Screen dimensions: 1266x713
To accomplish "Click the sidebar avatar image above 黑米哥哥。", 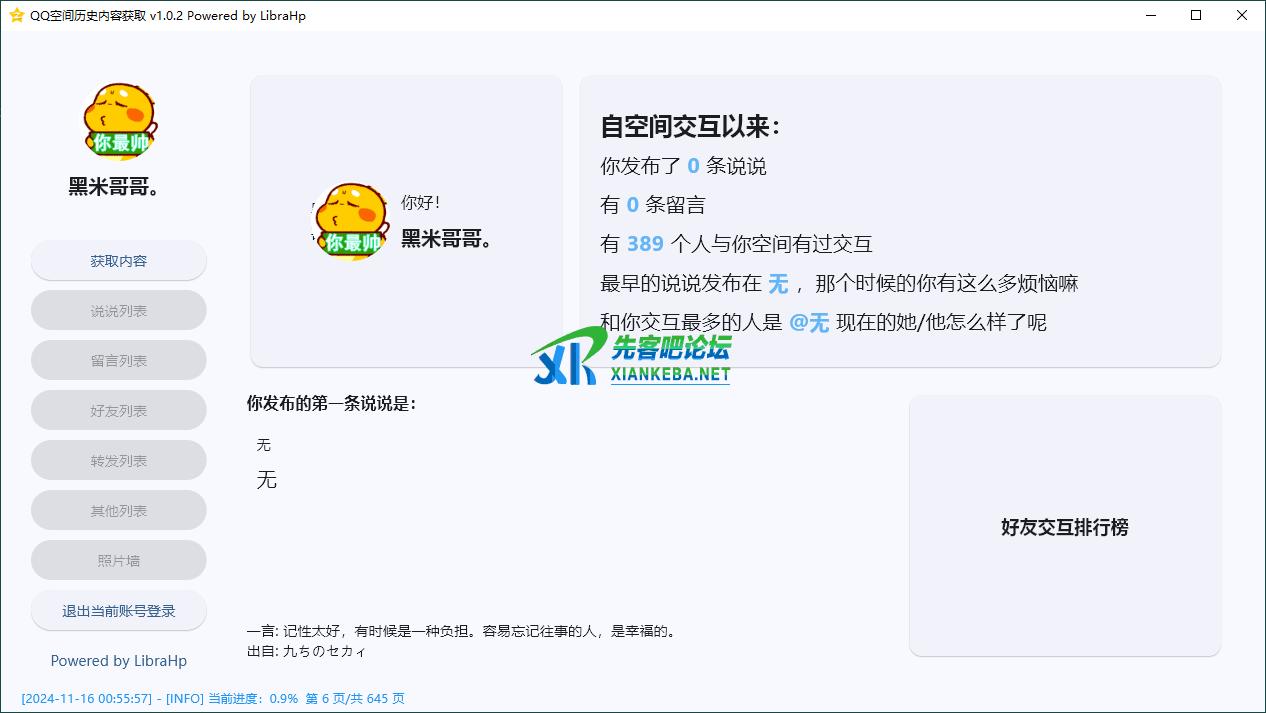I will pyautogui.click(x=120, y=121).
